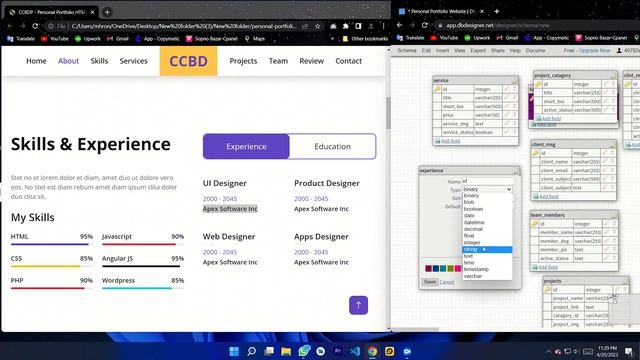Open a new tab in the dbdesigner browser window

tap(497, 11)
